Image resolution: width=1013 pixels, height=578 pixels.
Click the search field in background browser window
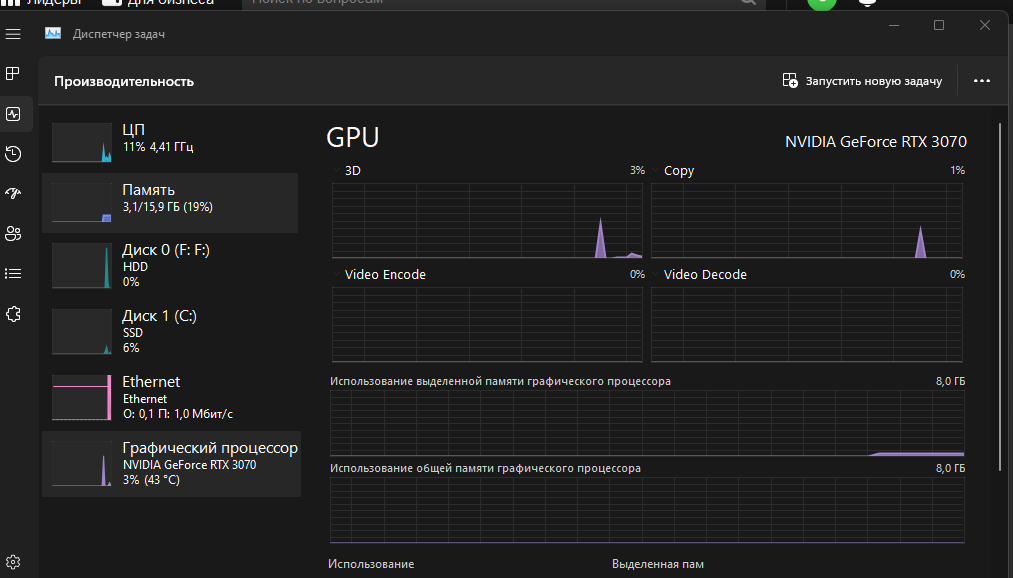504,3
